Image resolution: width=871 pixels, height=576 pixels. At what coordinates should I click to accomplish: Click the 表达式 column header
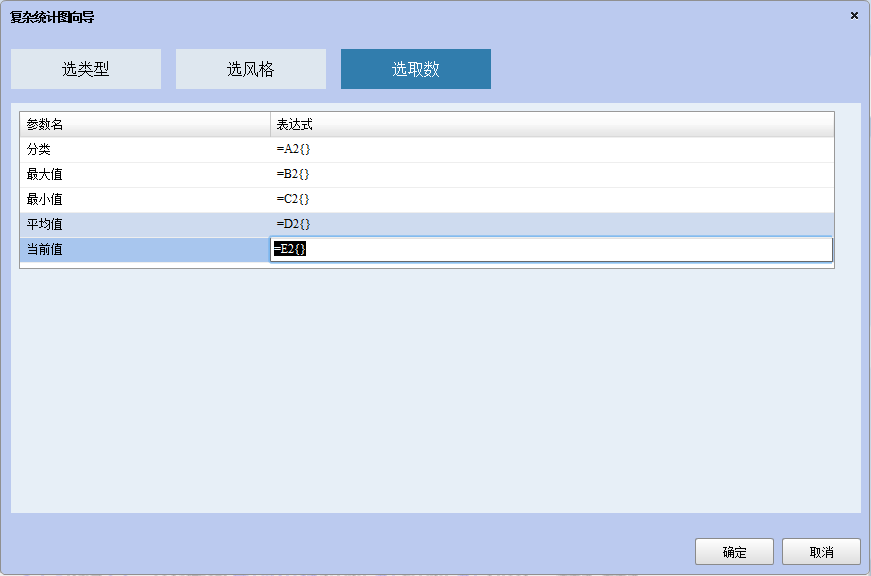[552, 124]
